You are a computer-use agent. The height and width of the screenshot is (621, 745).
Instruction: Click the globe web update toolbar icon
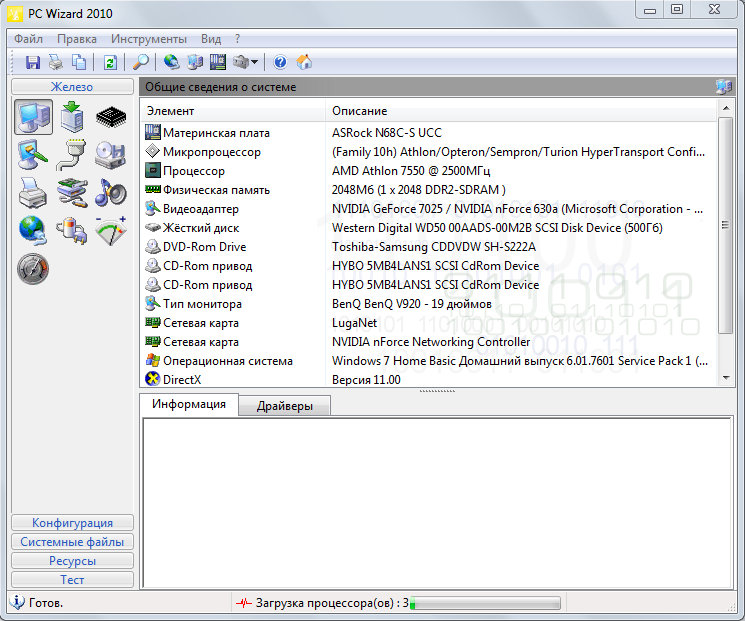[172, 62]
